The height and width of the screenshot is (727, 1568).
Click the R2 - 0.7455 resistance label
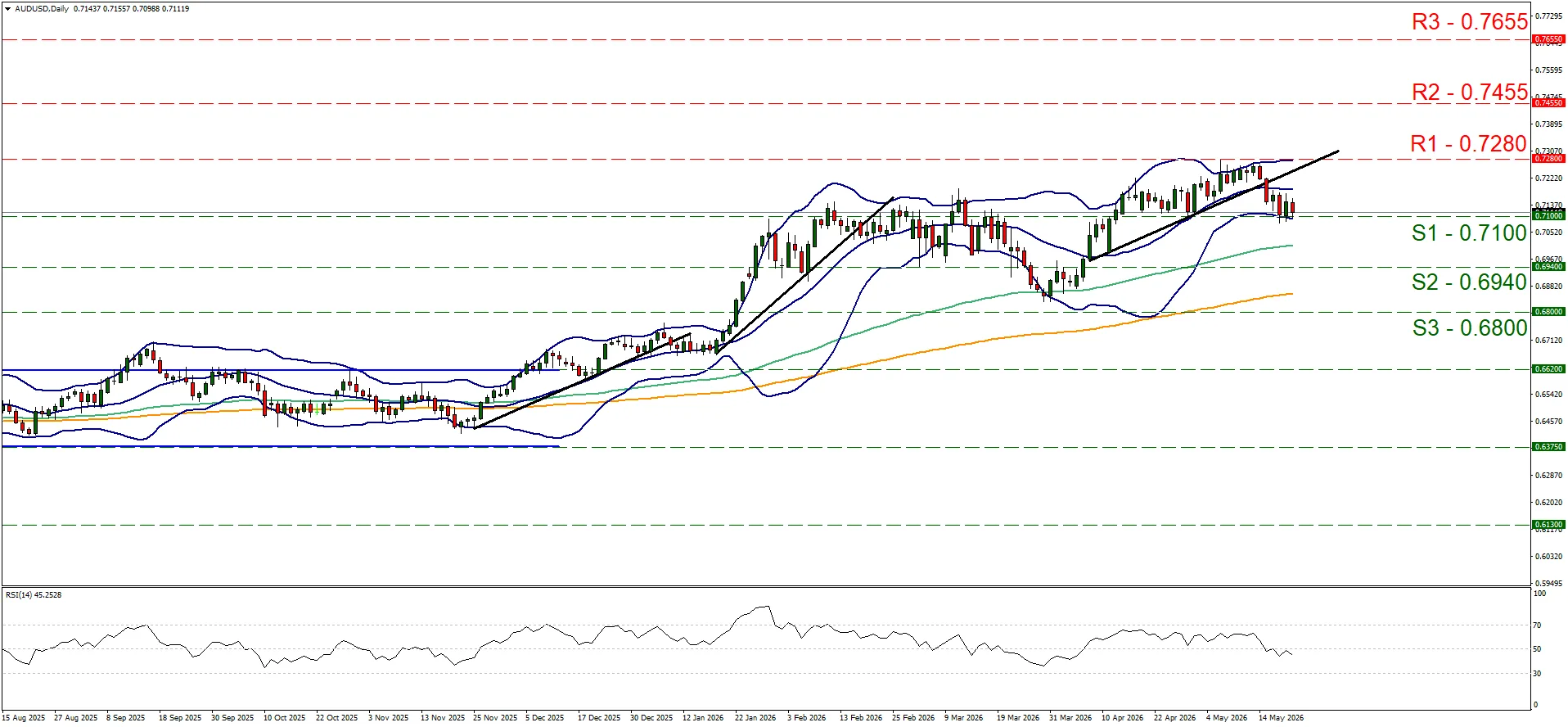pyautogui.click(x=1470, y=93)
